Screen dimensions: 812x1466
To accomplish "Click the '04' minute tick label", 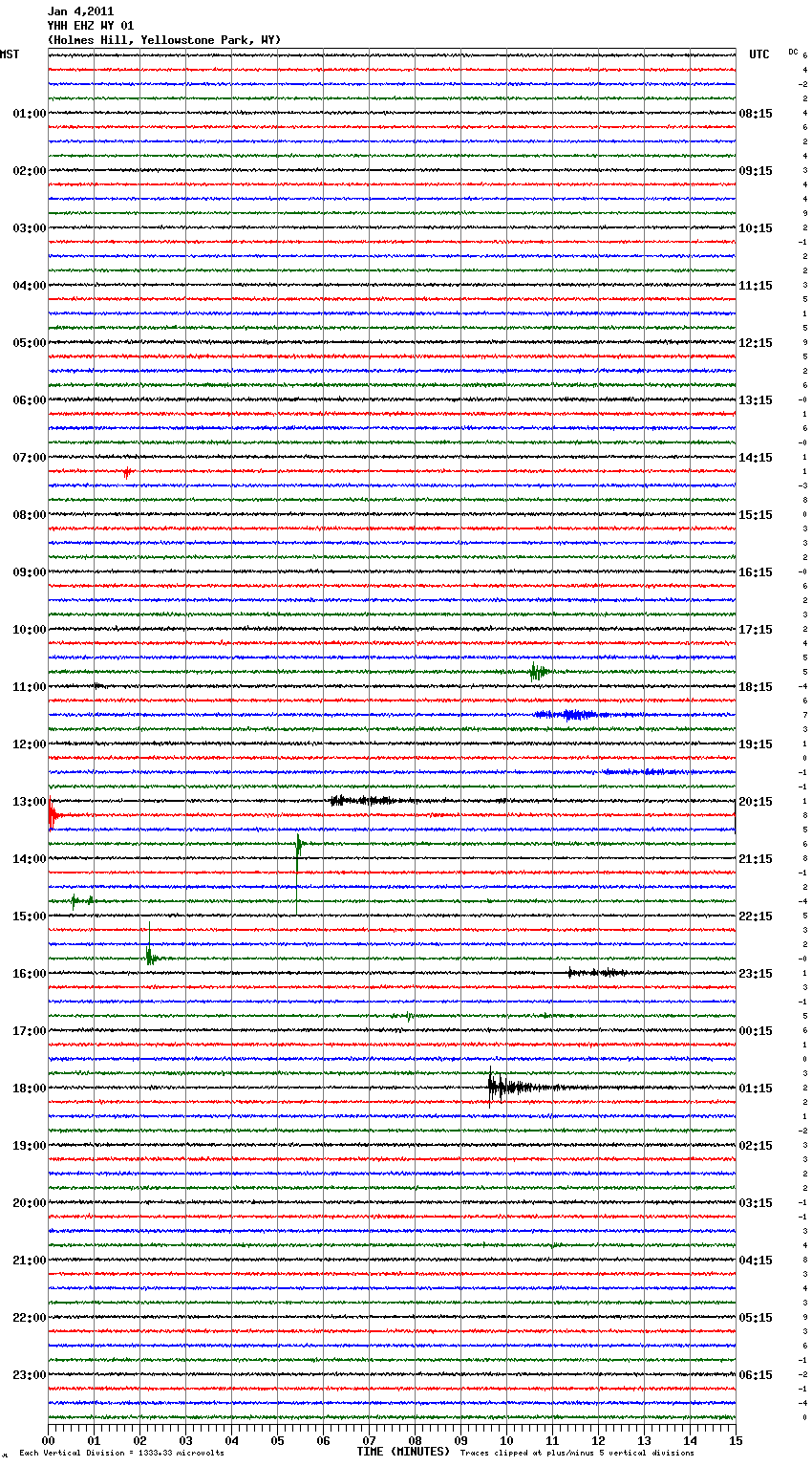I will (x=231, y=1440).
